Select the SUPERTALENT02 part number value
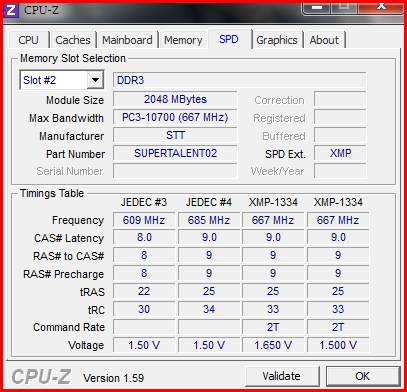The height and width of the screenshot is (392, 407). tap(175, 153)
